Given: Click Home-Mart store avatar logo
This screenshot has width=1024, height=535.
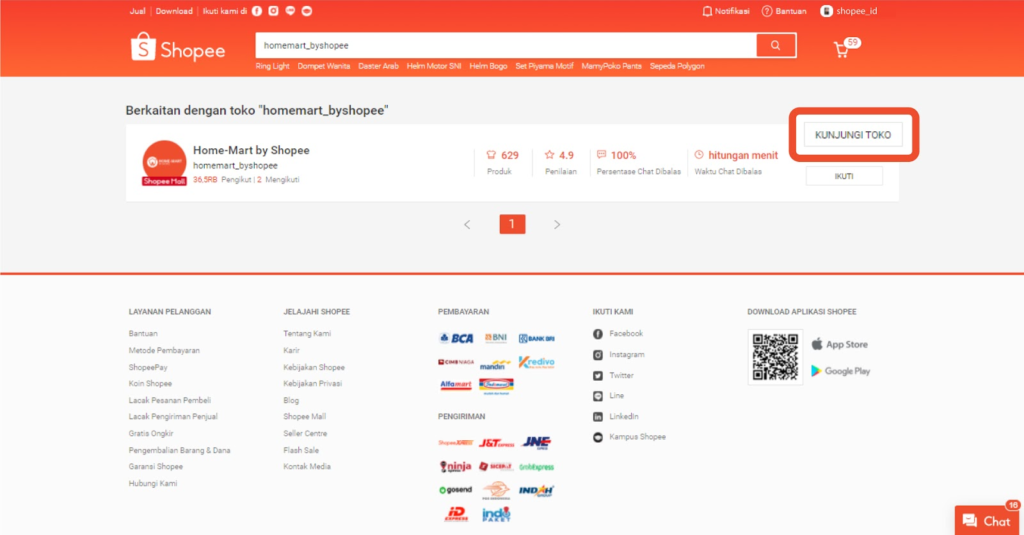Looking at the screenshot, I should [164, 161].
